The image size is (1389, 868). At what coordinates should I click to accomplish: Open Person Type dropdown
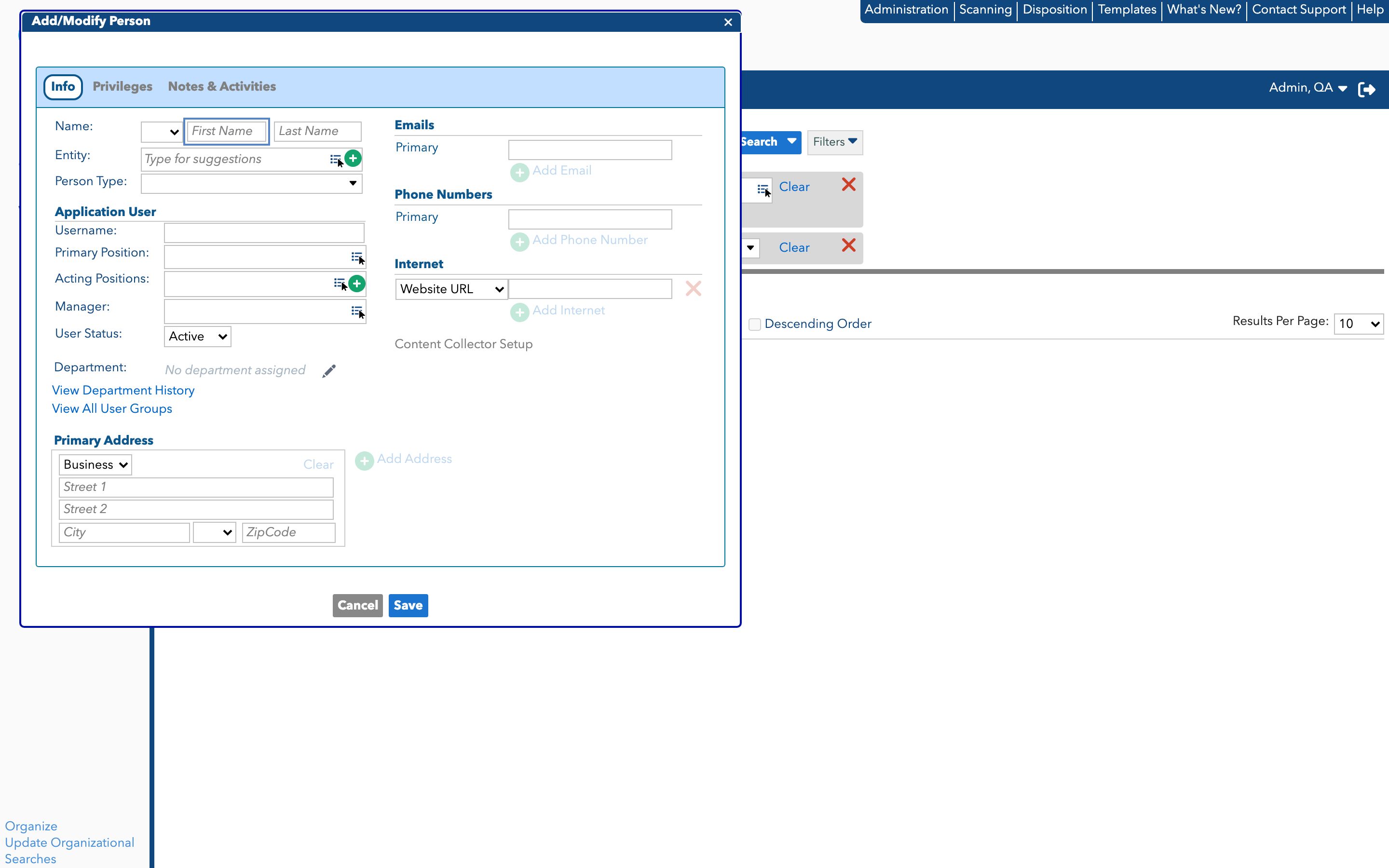click(251, 184)
